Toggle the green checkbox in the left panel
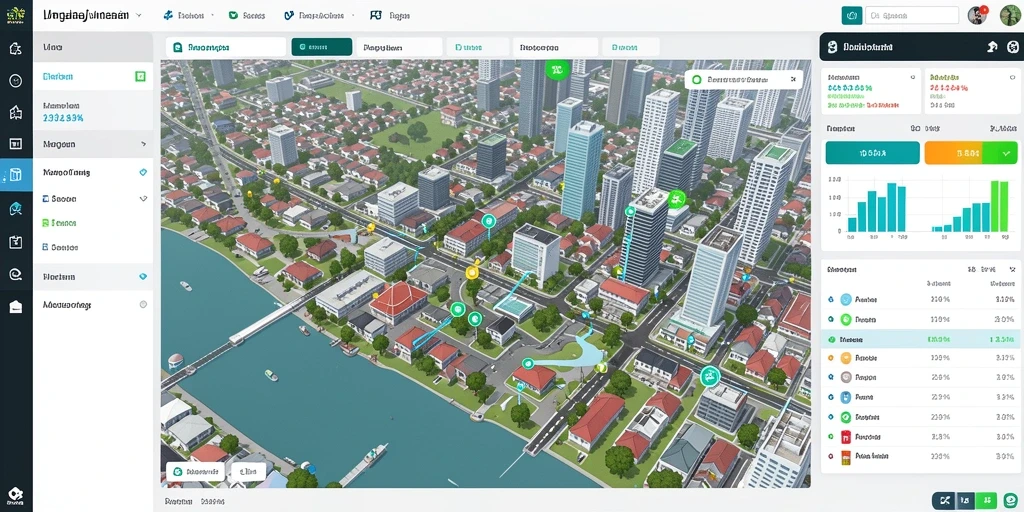 [x=140, y=76]
